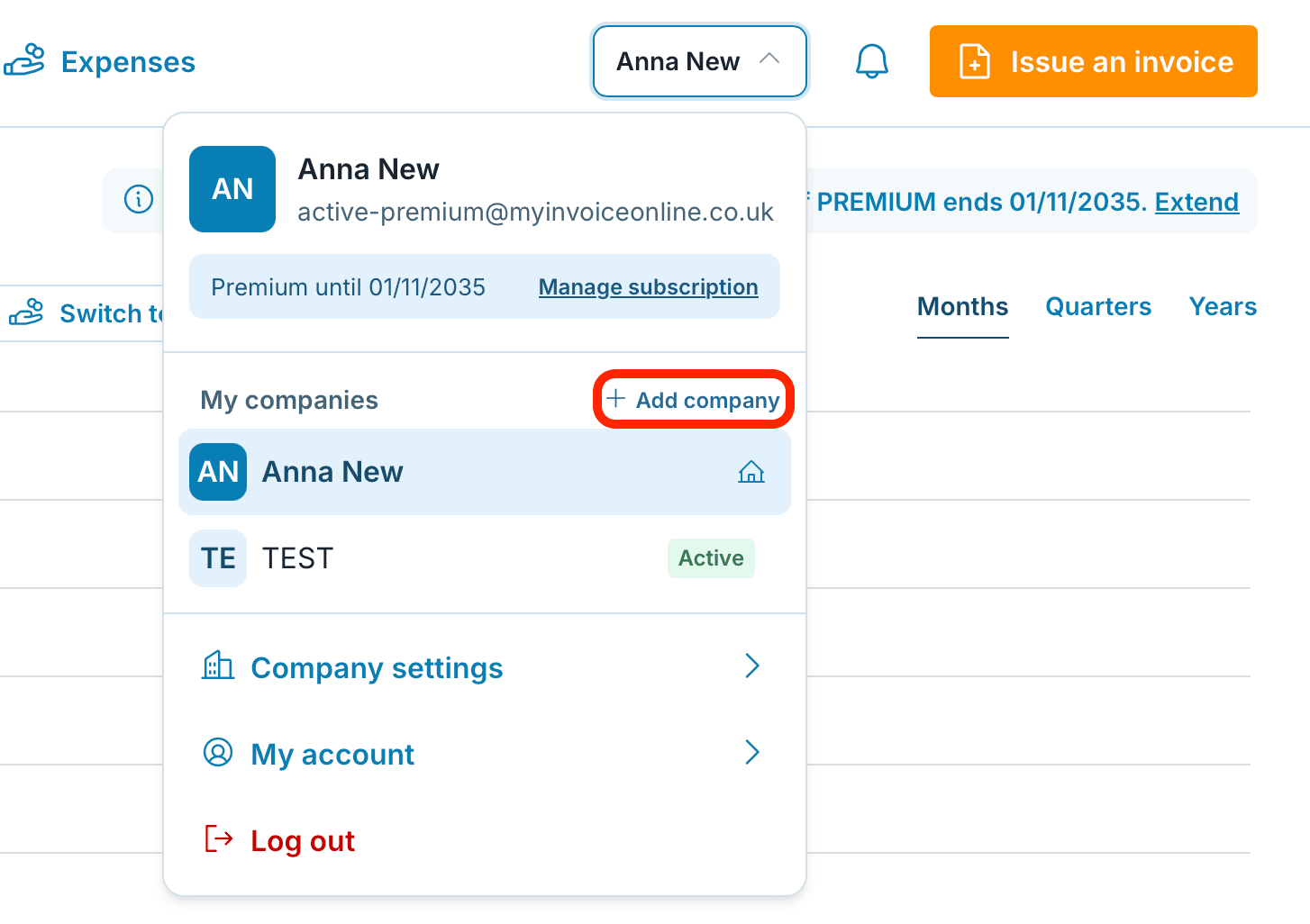This screenshot has width=1310, height=924.
Task: Select Anna New company row
Action: click(x=485, y=472)
